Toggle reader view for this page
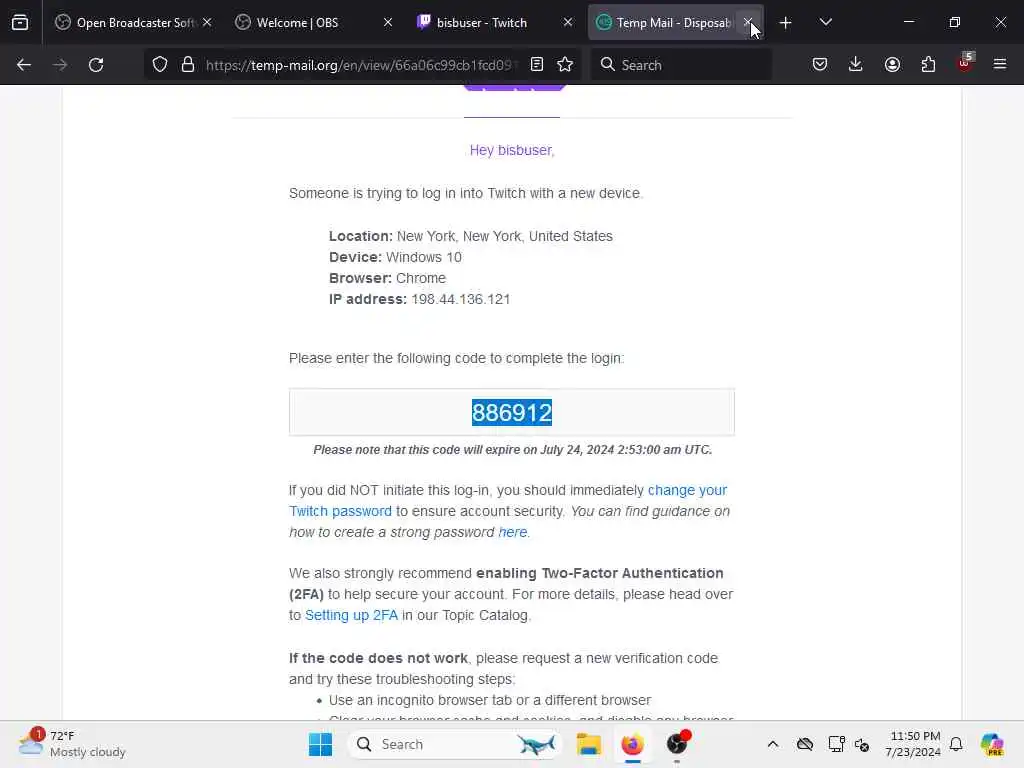Image resolution: width=1024 pixels, height=768 pixels. [x=537, y=65]
